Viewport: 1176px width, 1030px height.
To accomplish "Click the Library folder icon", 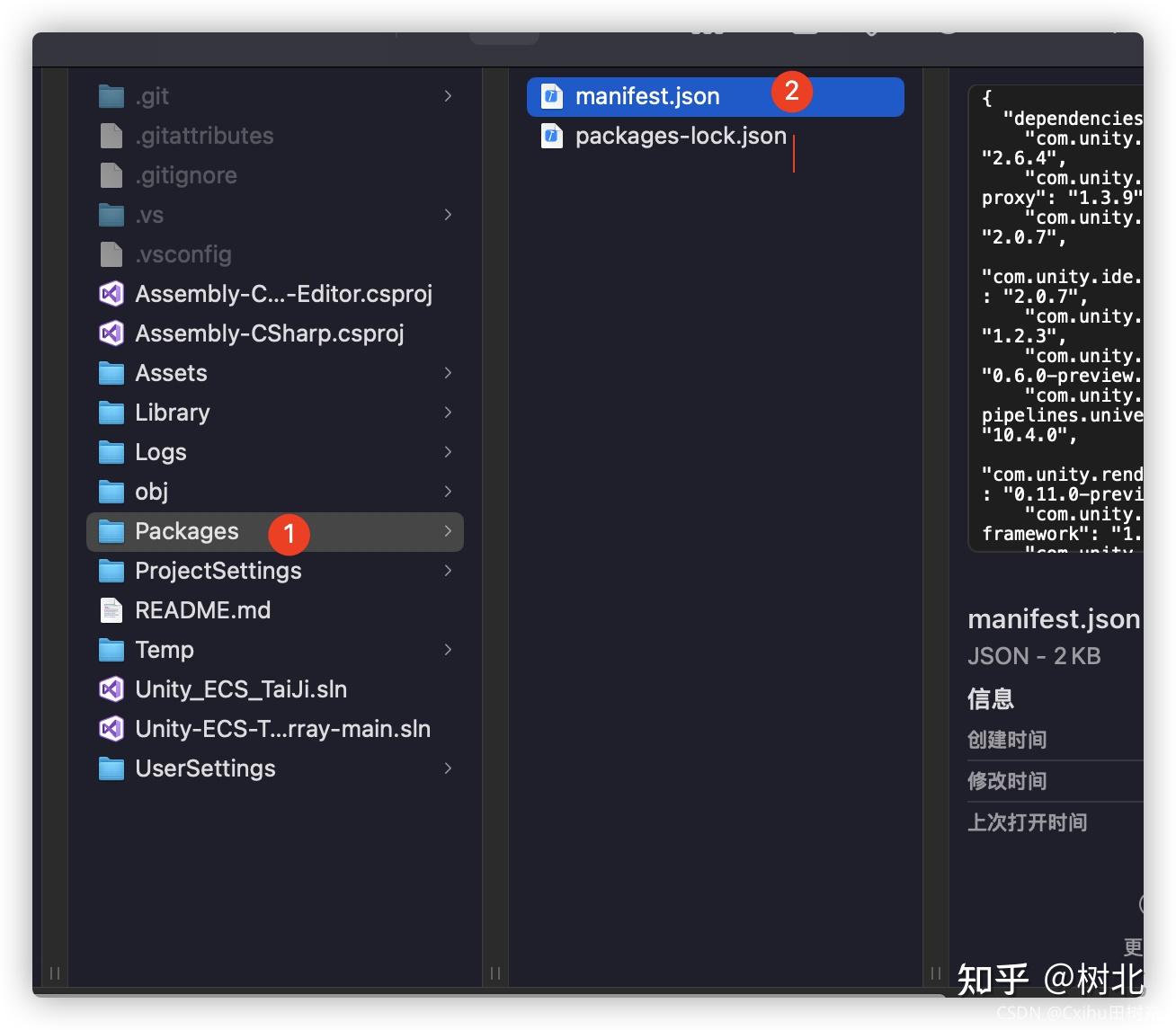I will 110,413.
